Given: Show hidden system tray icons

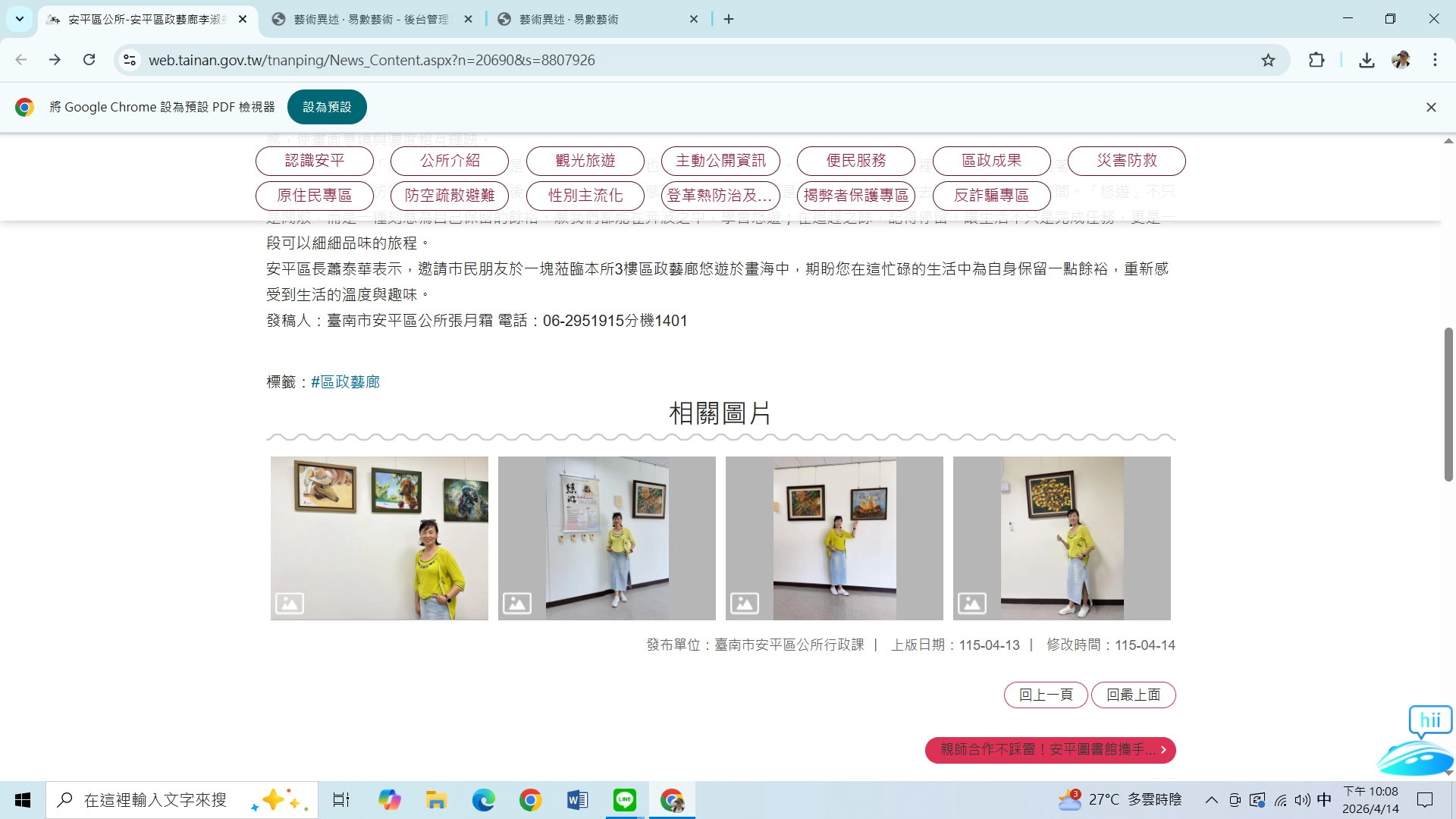Looking at the screenshot, I should point(1211,799).
